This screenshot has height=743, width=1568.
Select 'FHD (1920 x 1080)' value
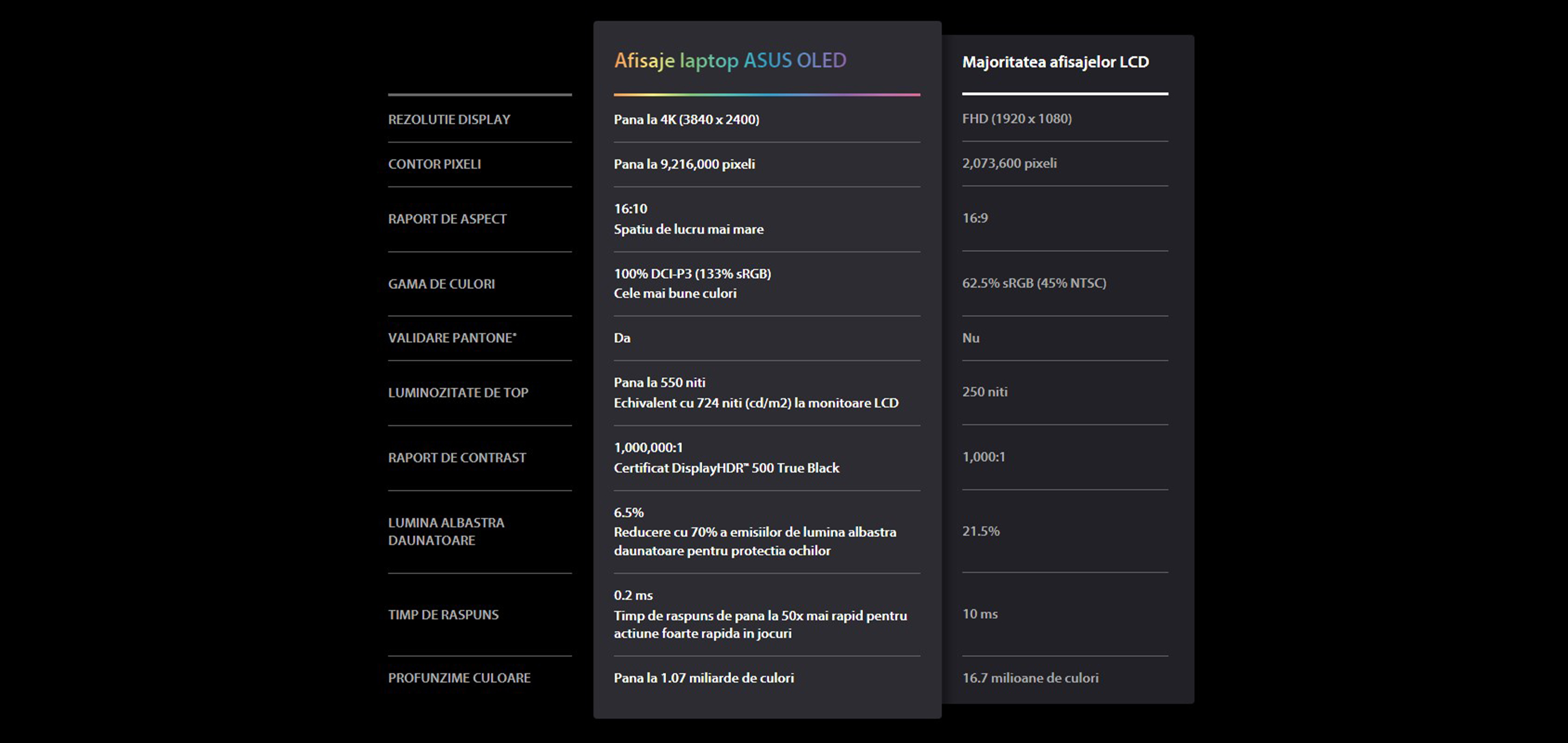(x=1017, y=118)
